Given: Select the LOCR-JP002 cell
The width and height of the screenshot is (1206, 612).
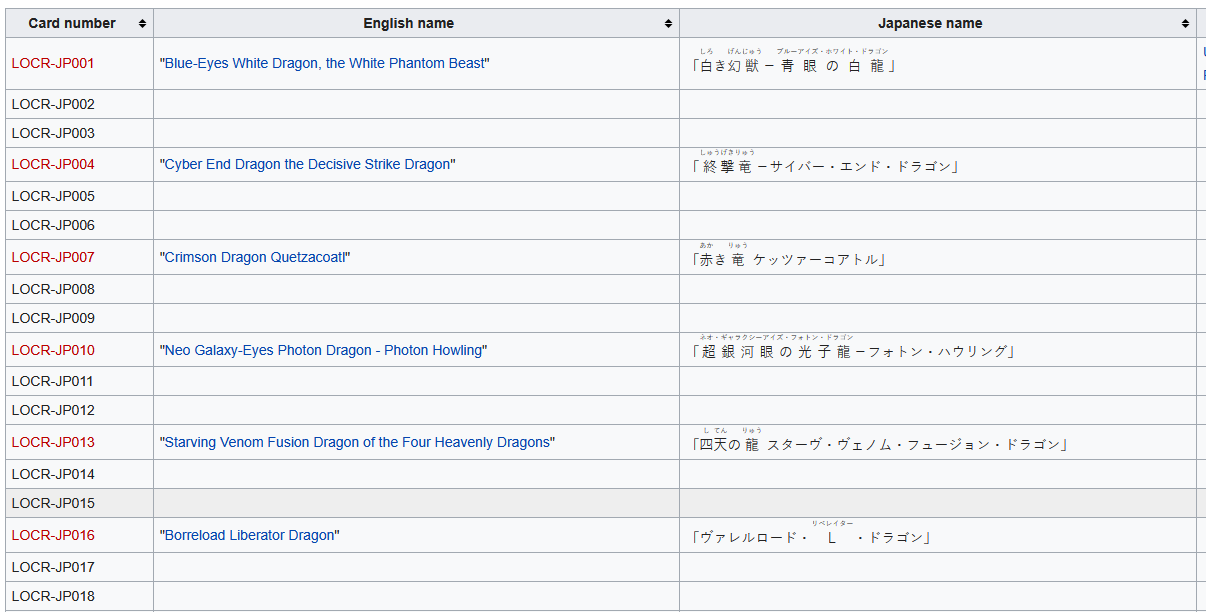Looking at the screenshot, I should (x=79, y=104).
